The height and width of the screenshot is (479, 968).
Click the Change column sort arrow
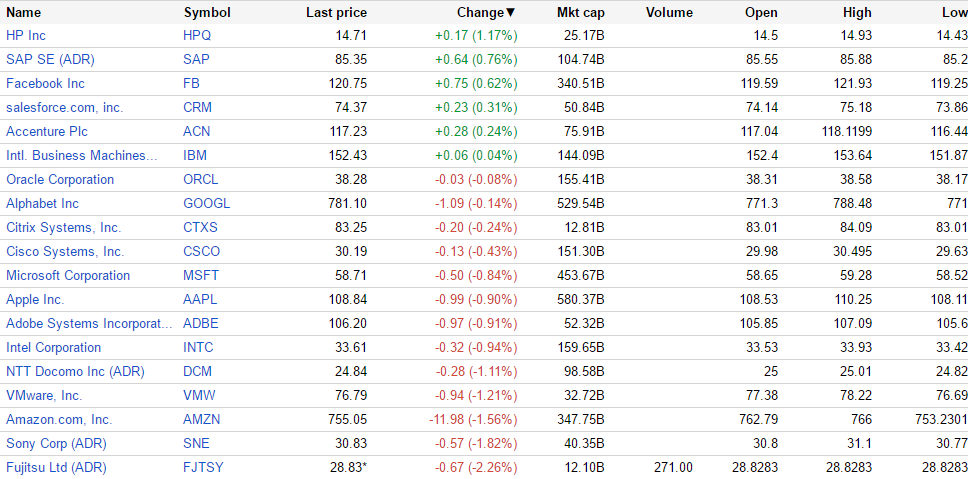coord(510,13)
